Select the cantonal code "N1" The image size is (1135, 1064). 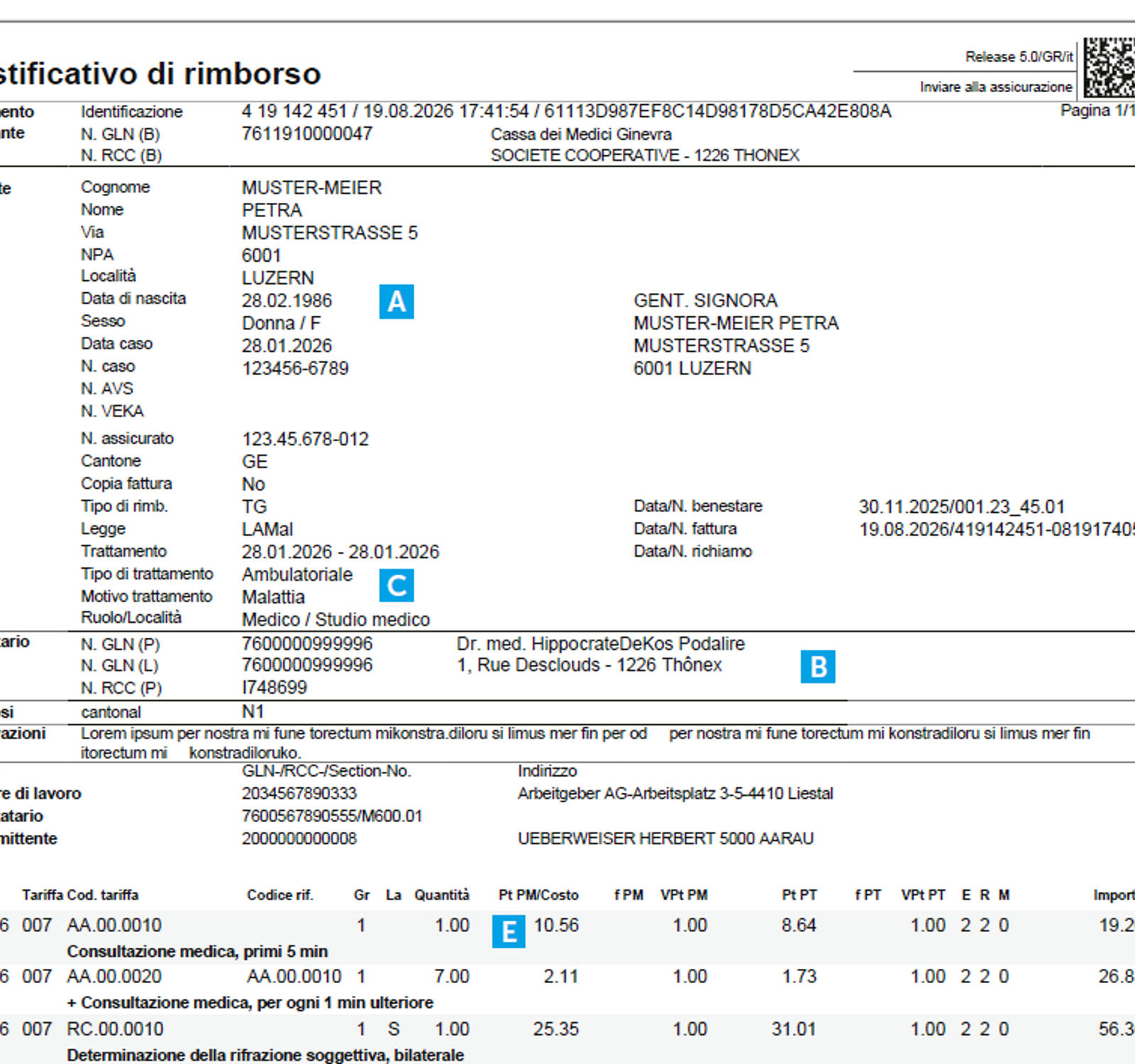(253, 712)
